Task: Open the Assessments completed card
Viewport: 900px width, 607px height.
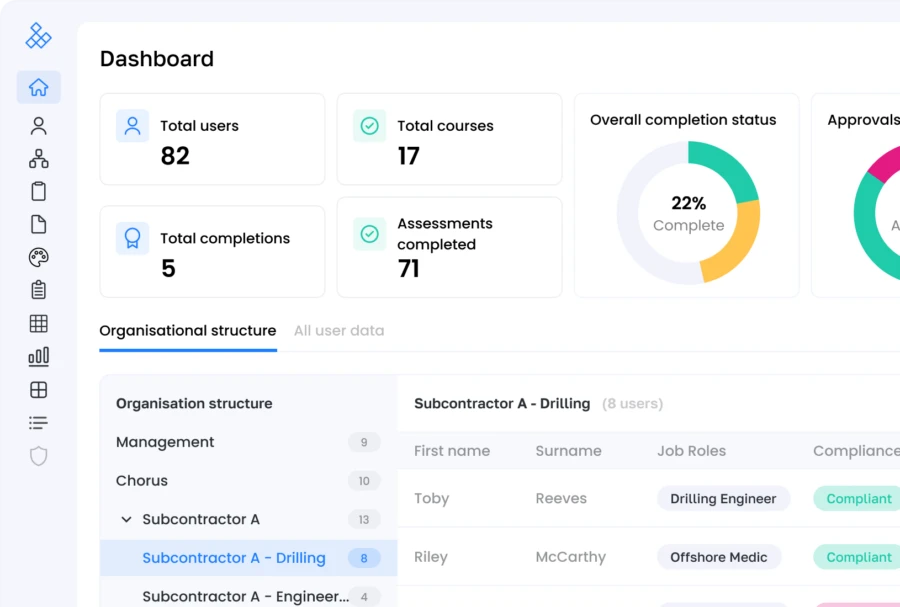Action: pyautogui.click(x=449, y=247)
